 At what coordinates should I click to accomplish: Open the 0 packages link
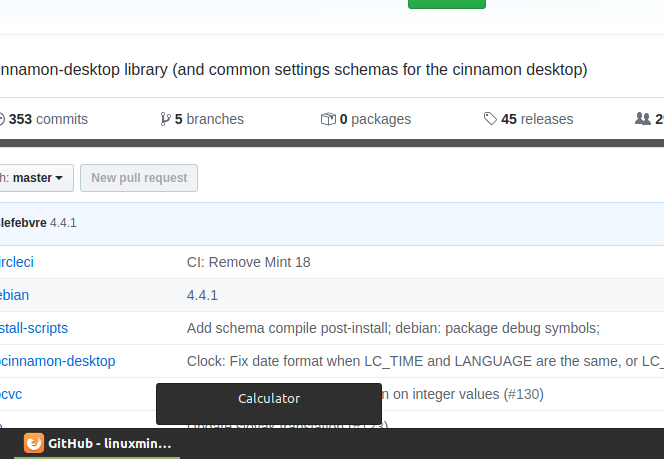(x=366, y=119)
